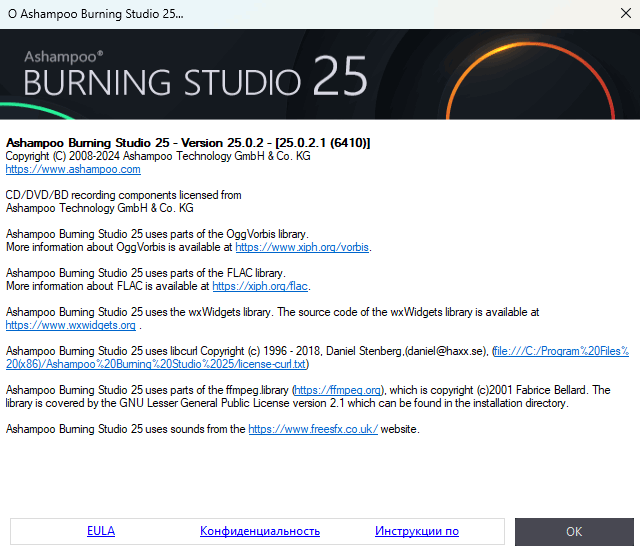Image resolution: width=640 pixels, height=554 pixels.
Task: Open the EULA link
Action: (101, 531)
